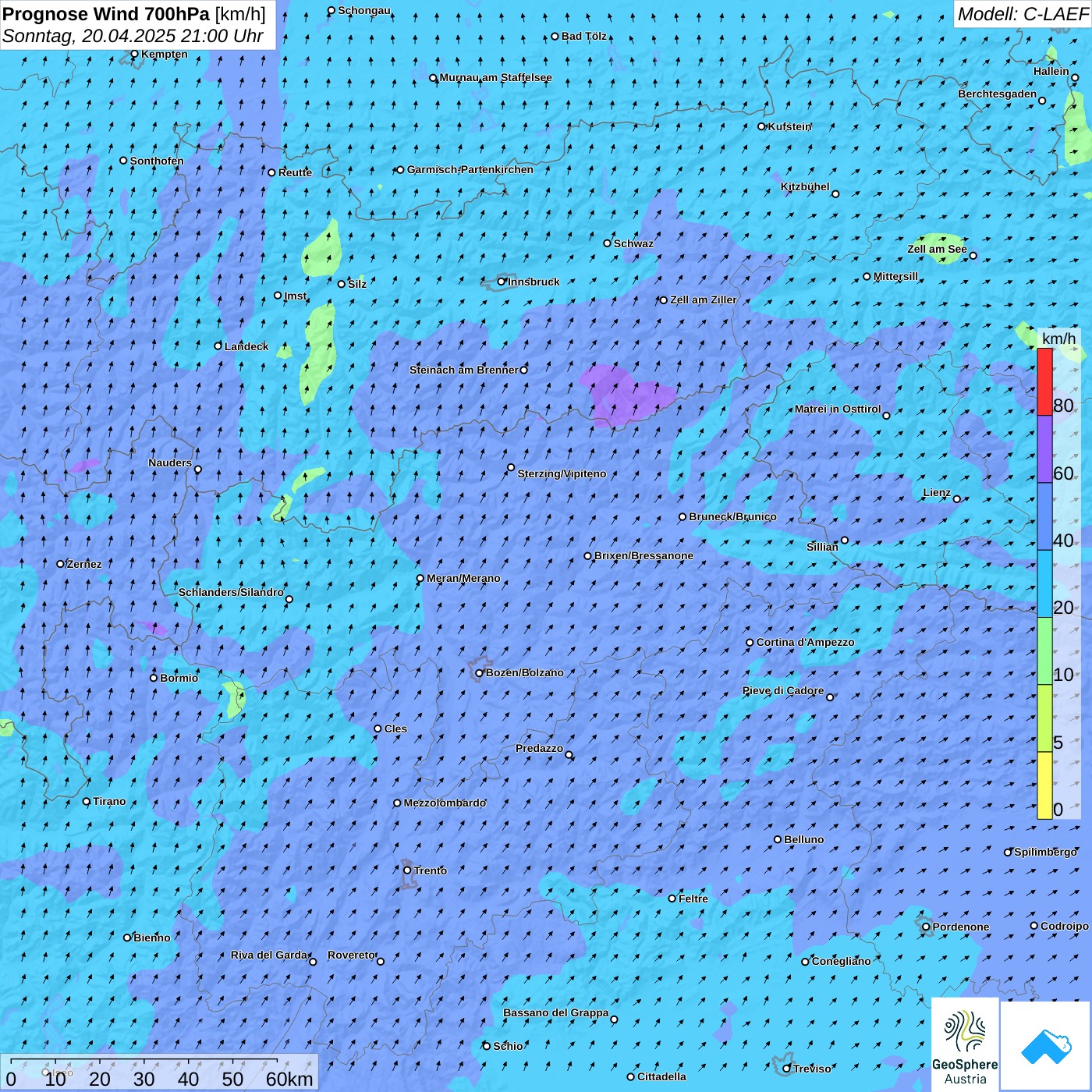Click the 'Sterzing/Vipiteno' label
Viewport: 1092px width, 1092px height.
coord(562,473)
